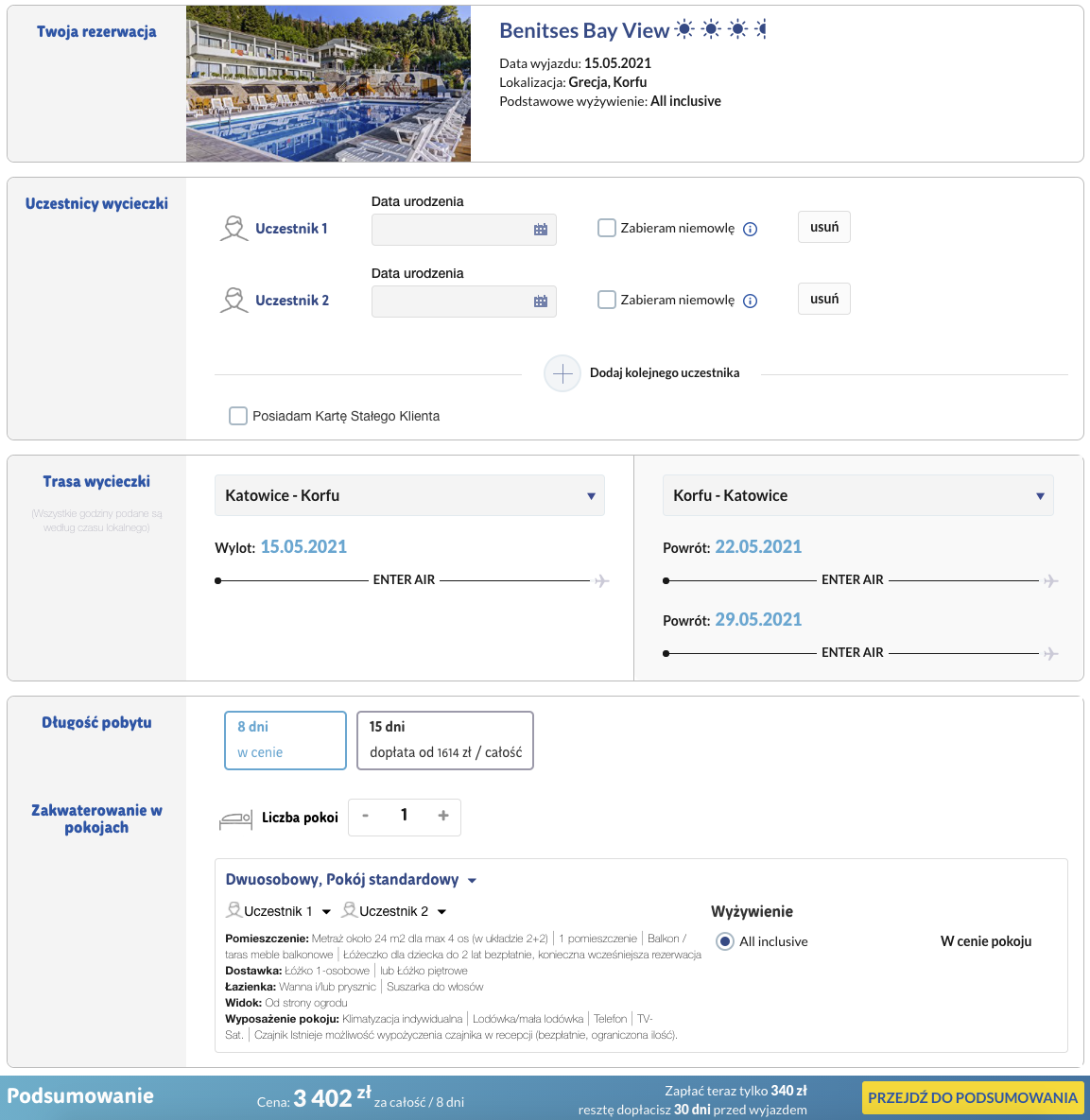This screenshot has height=1120, width=1090.
Task: Open calendar icon for Uczestnik 1 birthdate
Action: click(541, 230)
